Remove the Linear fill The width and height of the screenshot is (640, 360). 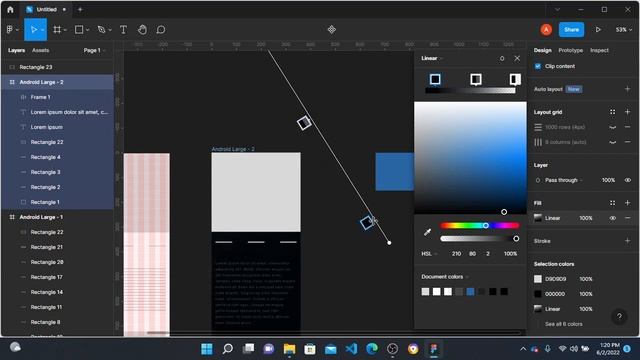tap(627, 218)
